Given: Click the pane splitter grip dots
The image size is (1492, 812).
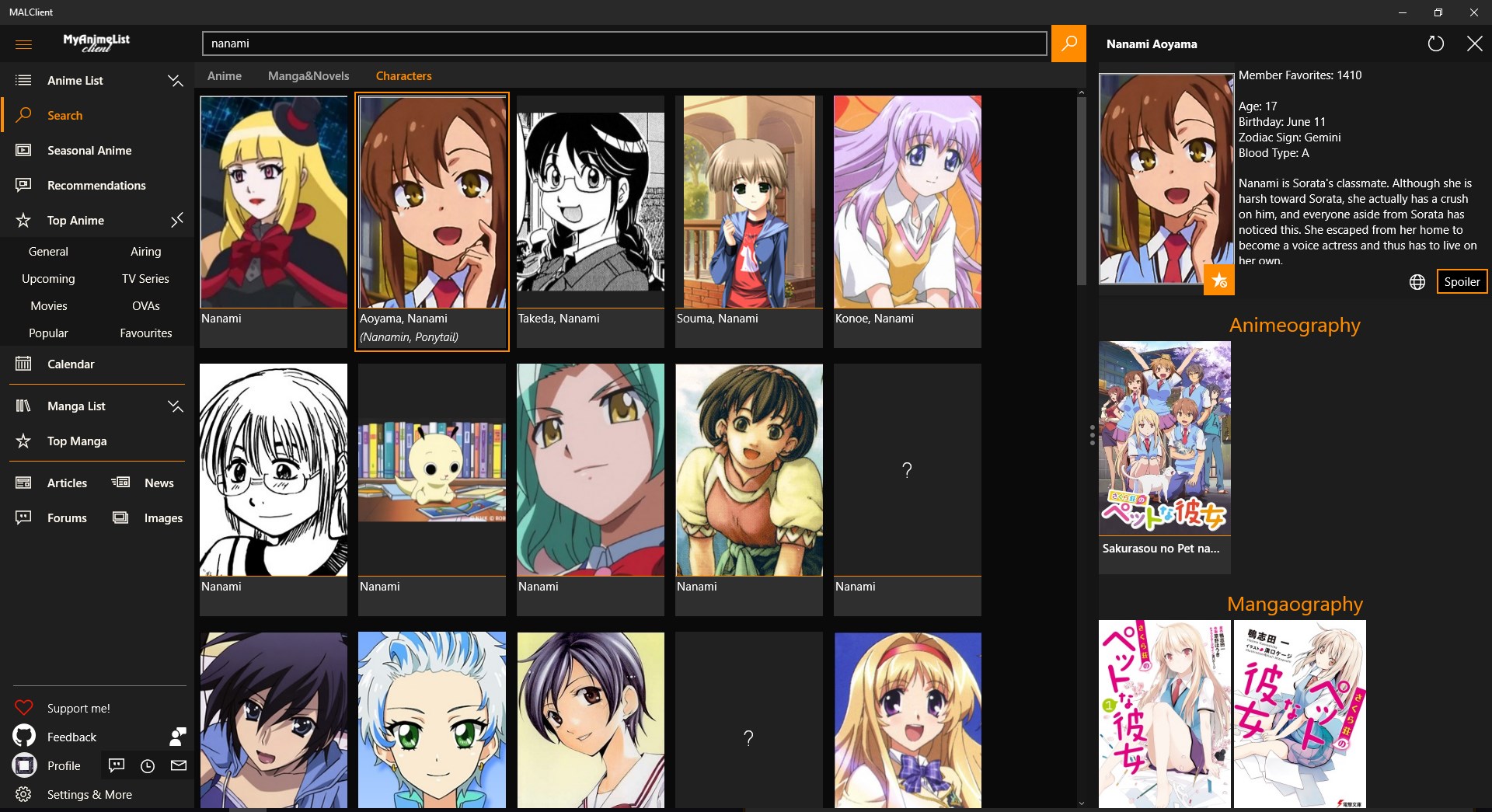Looking at the screenshot, I should [x=1093, y=435].
